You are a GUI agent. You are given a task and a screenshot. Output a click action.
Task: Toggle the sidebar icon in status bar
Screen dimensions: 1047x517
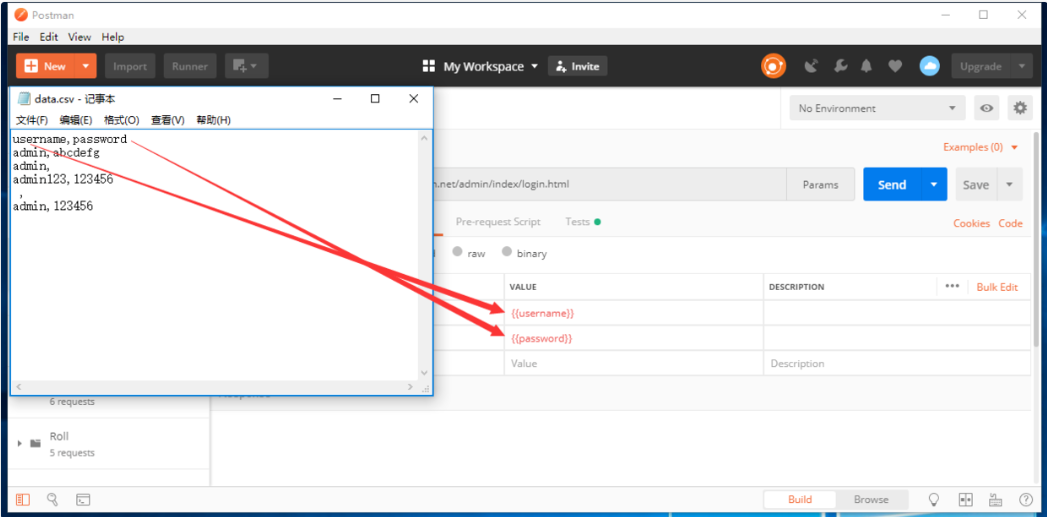point(23,500)
